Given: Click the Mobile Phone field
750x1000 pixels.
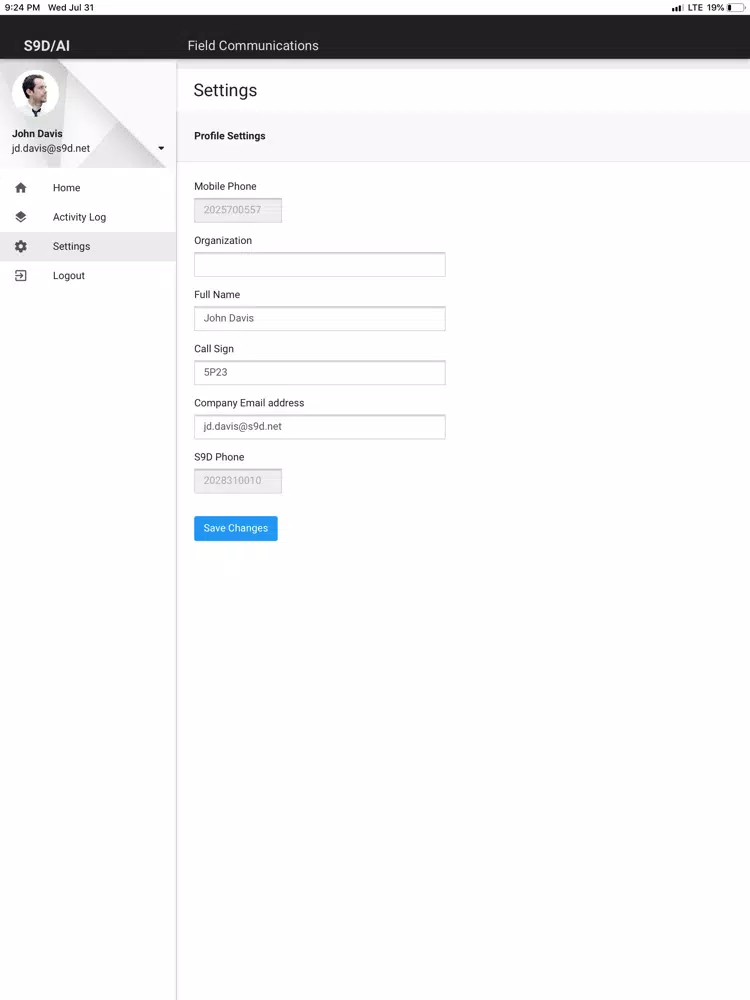Looking at the screenshot, I should pos(238,210).
